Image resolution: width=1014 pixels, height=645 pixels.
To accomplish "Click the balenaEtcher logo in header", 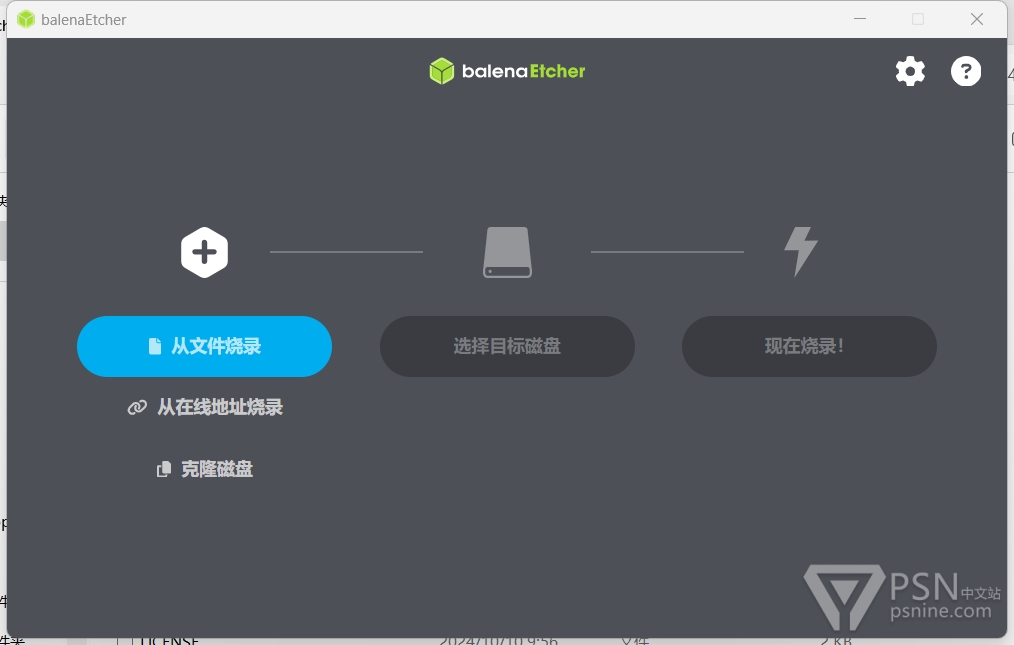I will pyautogui.click(x=507, y=71).
